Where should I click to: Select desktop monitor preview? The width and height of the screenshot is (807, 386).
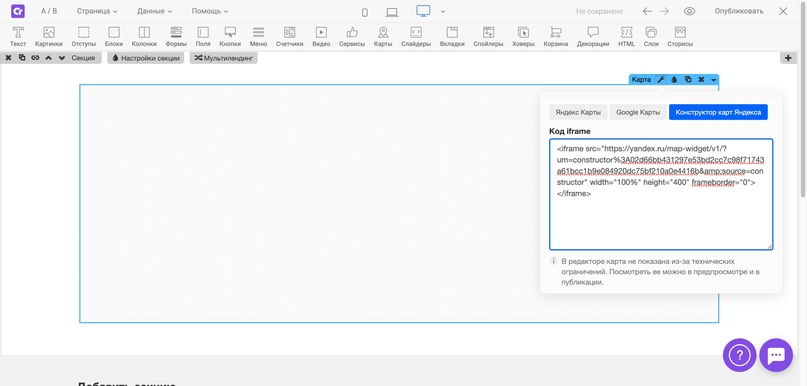coord(424,11)
